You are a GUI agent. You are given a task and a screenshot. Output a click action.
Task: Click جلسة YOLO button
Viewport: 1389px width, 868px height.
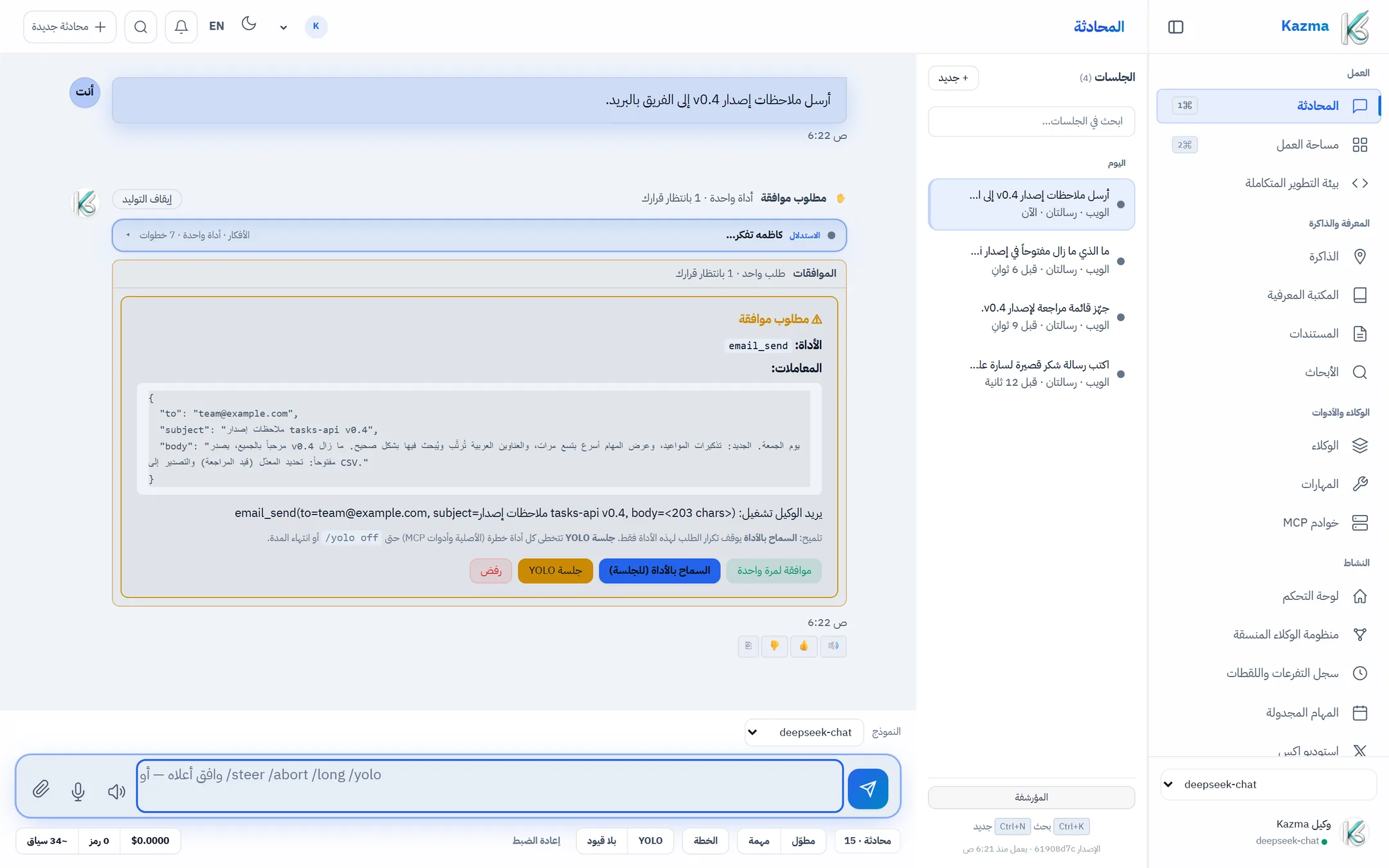555,571
